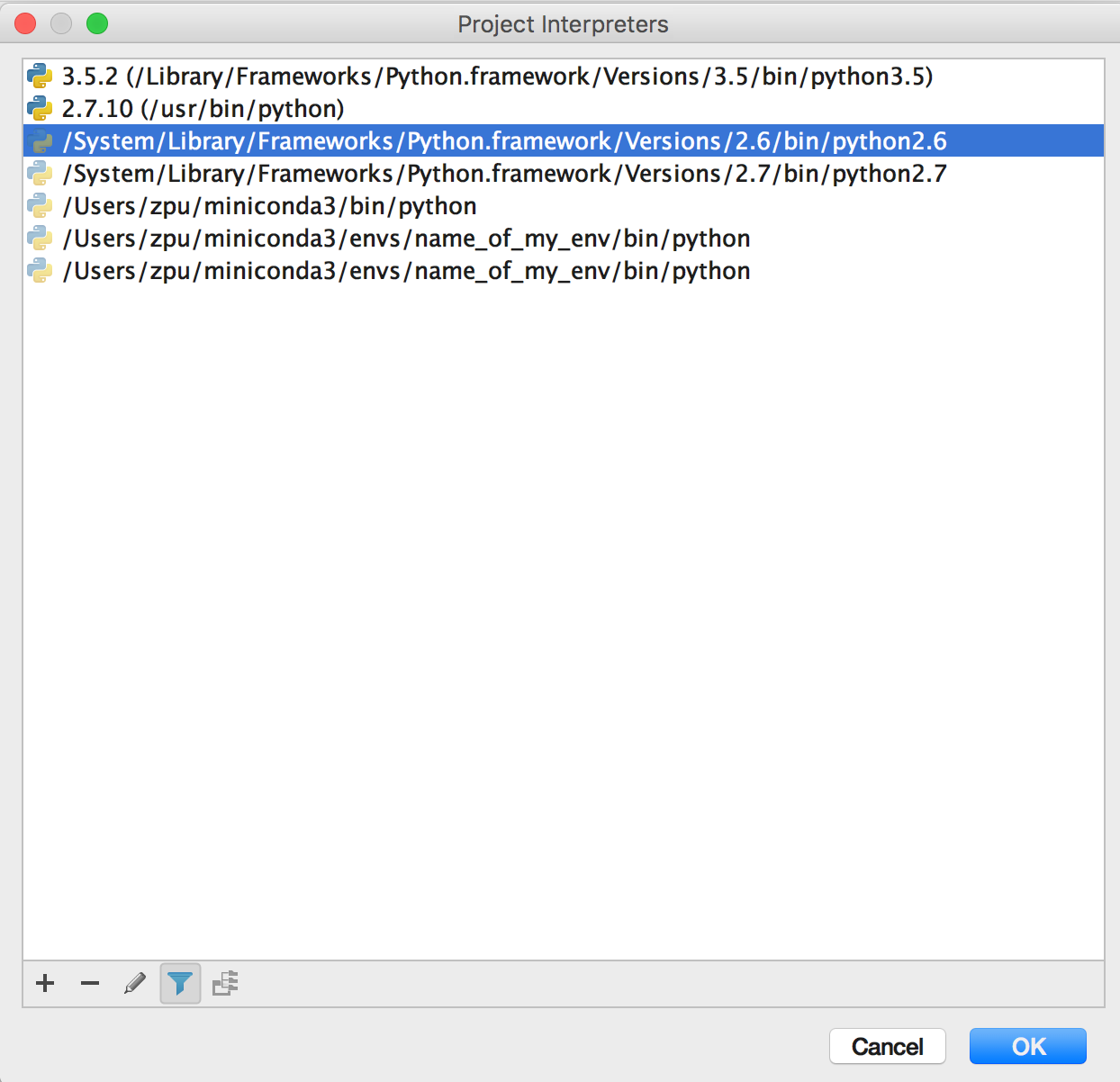Viewport: 1120px width, 1082px height.
Task: Click the faded Python icon beside python2.7
Action: click(x=40, y=173)
